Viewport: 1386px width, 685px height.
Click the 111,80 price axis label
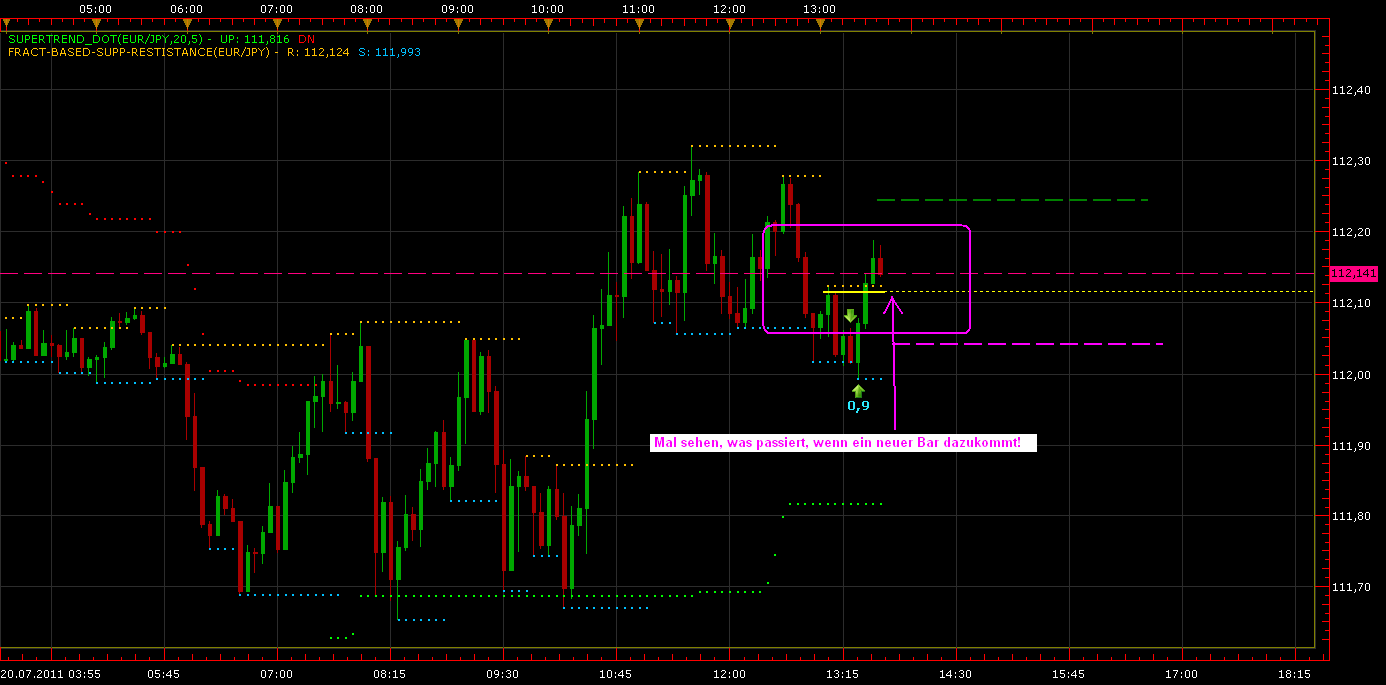[1352, 516]
